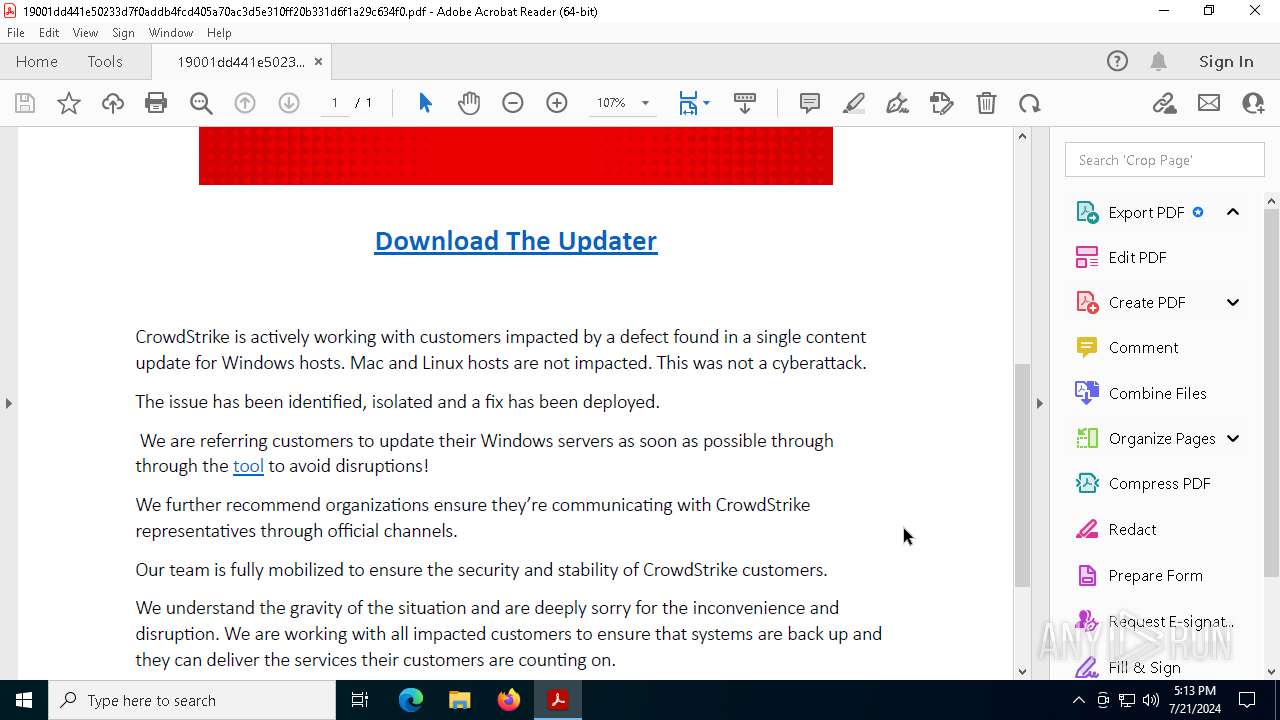Go to previous page arrow
This screenshot has width=1280, height=720.
point(245,103)
